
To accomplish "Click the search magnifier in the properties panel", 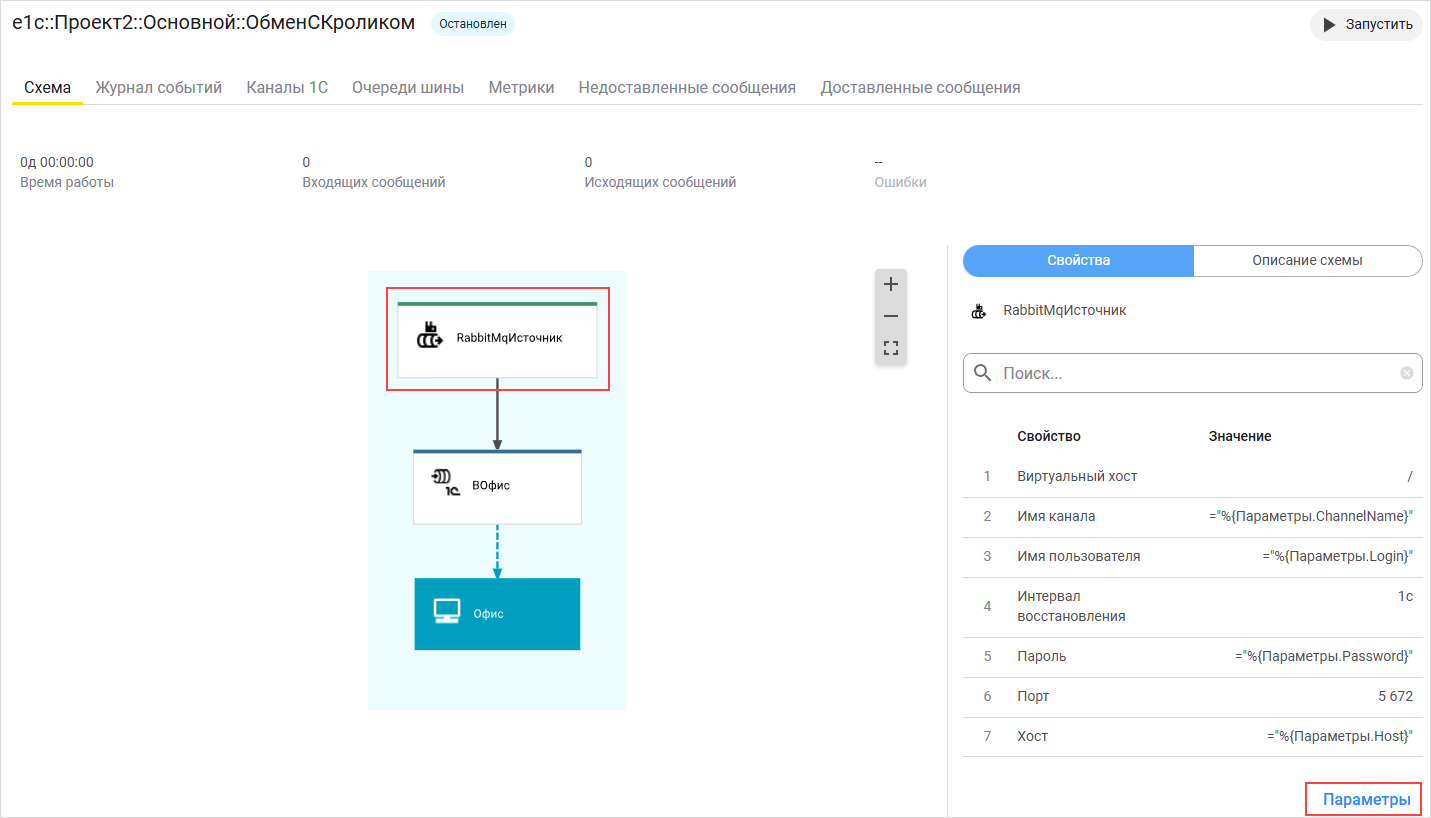I will click(x=982, y=372).
